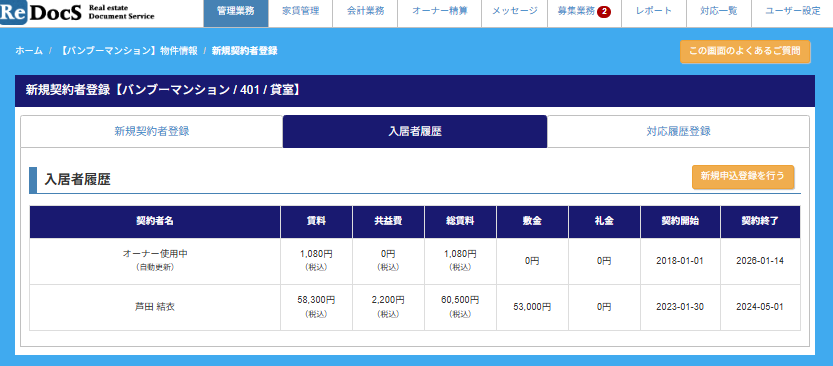This screenshot has height=366, width=833.
Task: Switch to 対応履歴登録 tab
Action: point(678,132)
